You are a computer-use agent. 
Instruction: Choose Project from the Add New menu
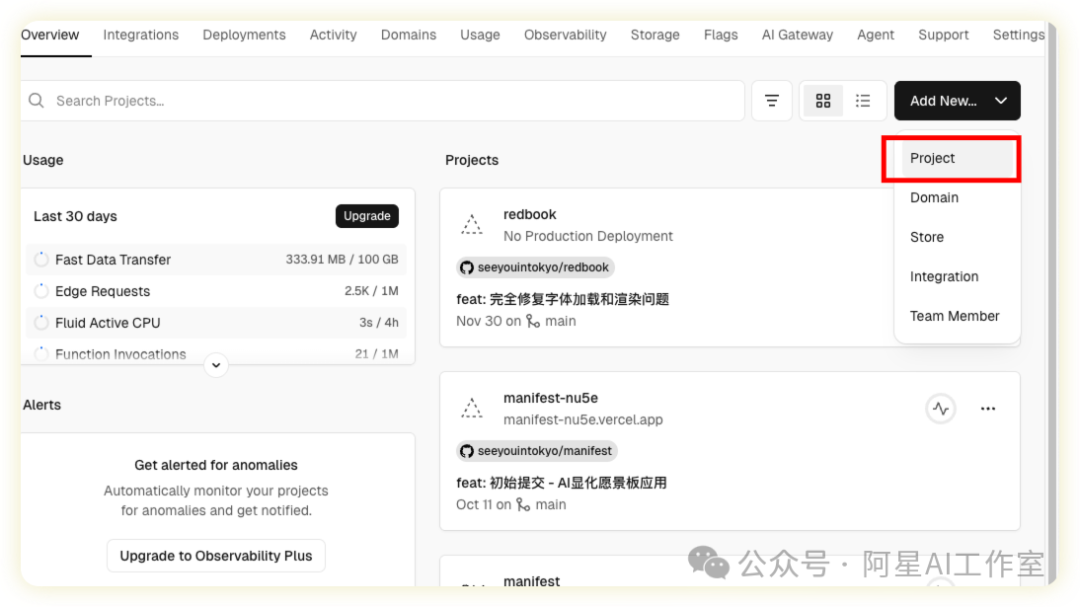[957, 158]
